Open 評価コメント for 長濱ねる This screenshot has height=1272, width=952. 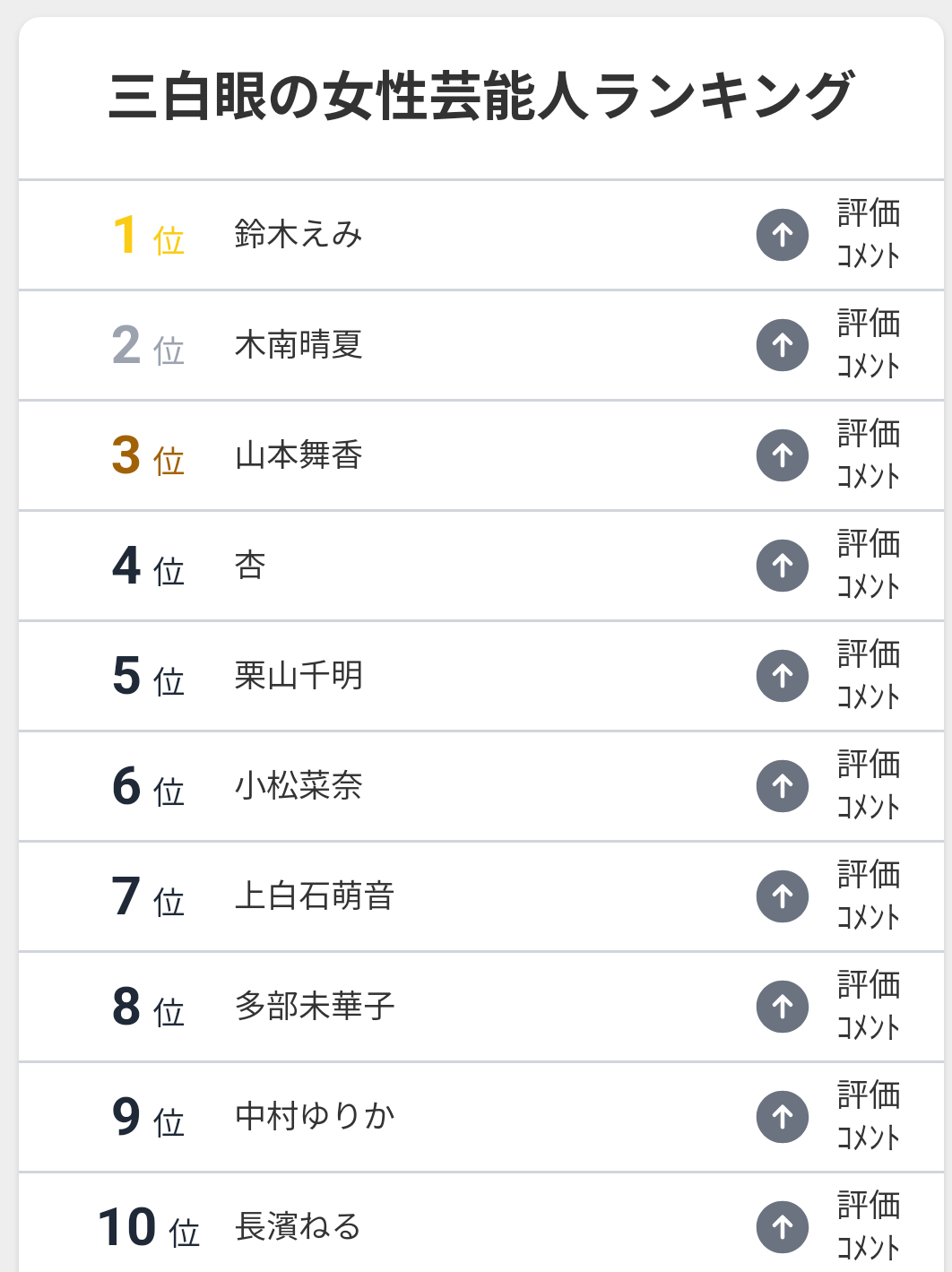(868, 1226)
